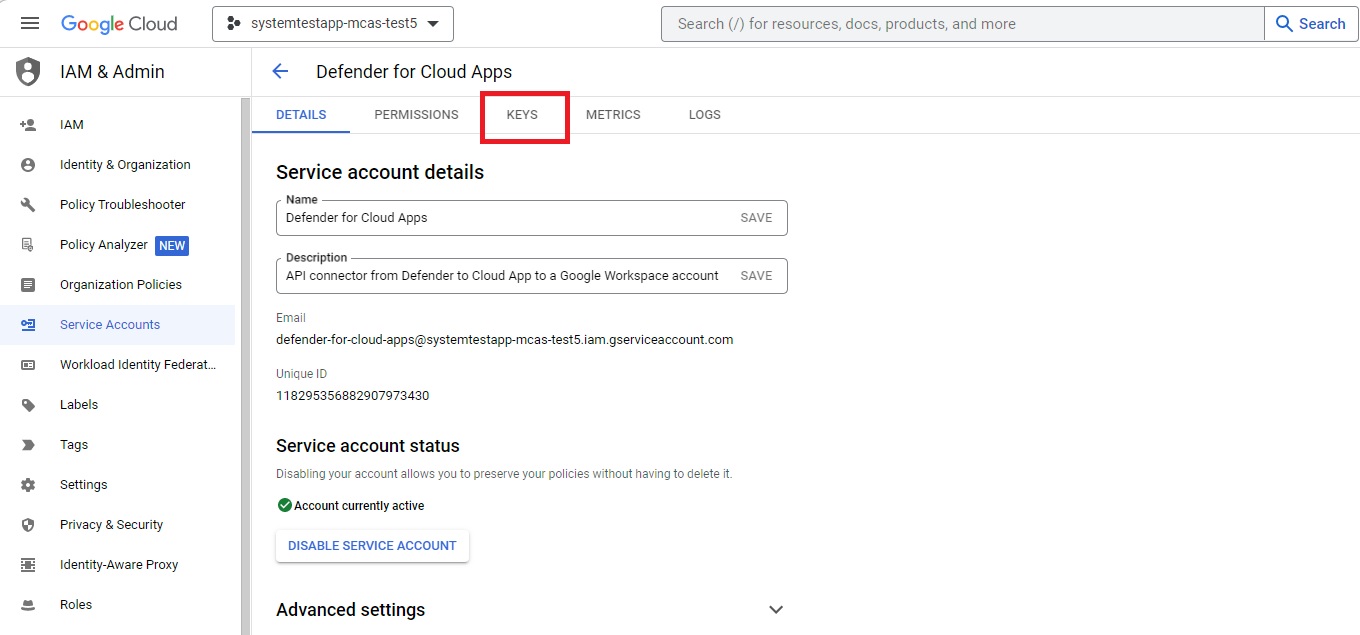Open project selector systemtestapp-mcas-test5
1360x635 pixels.
pos(333,24)
